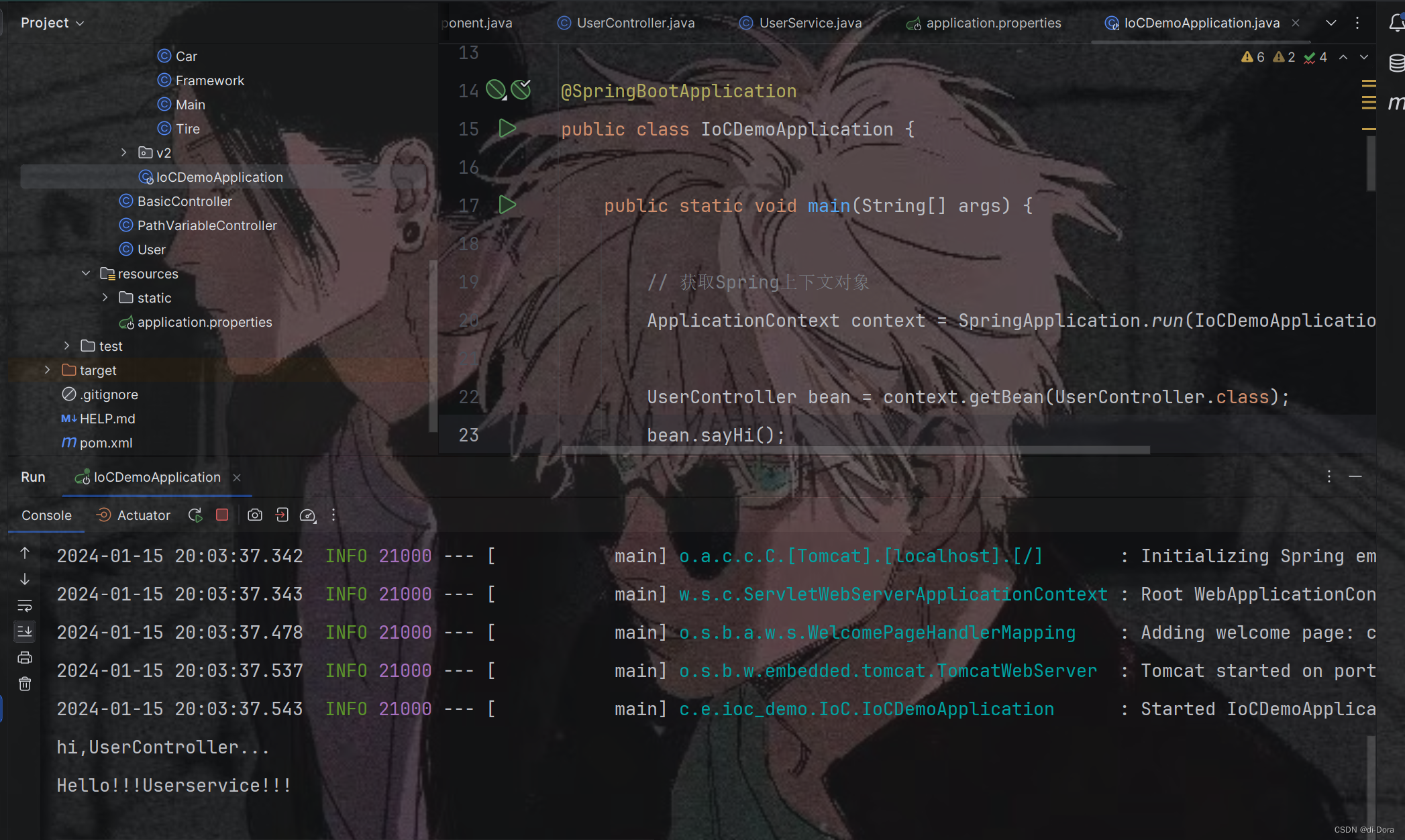Click the 2 weak warnings indicator
Screen dimensions: 1405x840
coord(1284,57)
